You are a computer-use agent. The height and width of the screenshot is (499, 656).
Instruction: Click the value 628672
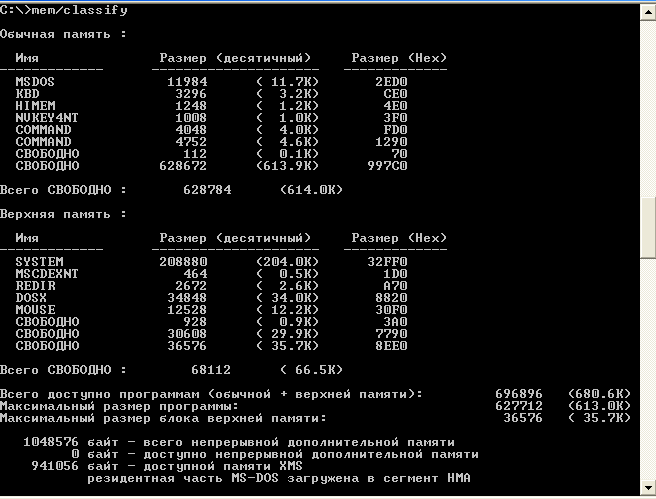(183, 166)
